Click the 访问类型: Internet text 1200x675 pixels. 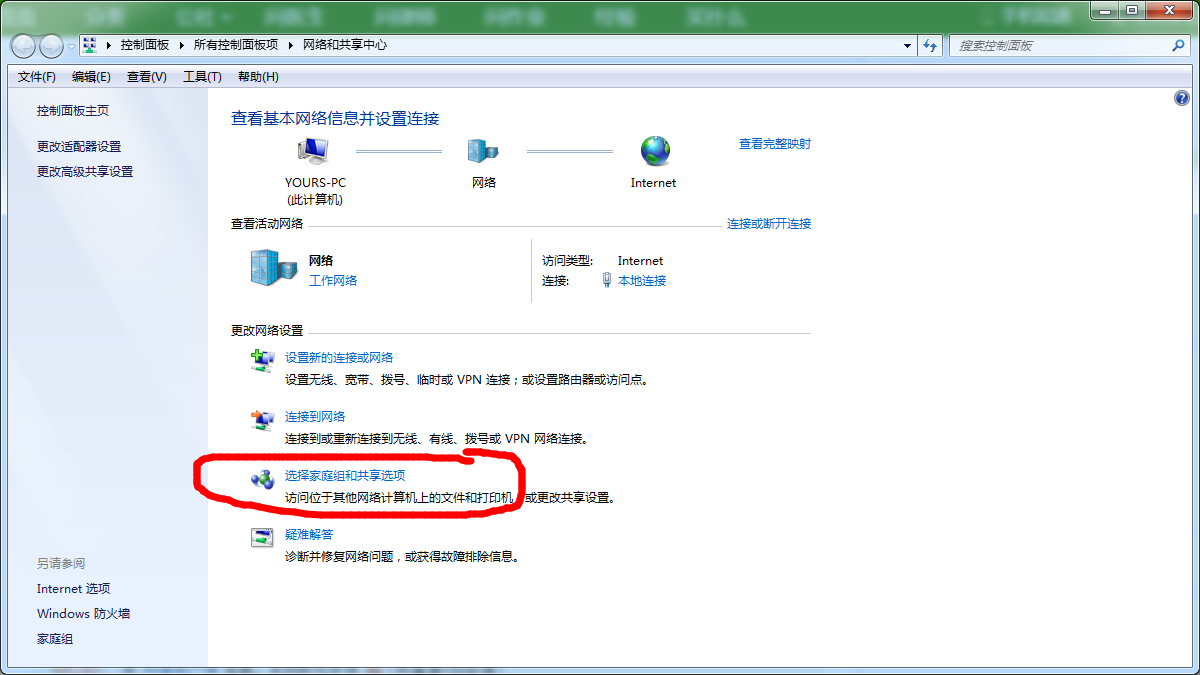point(603,261)
